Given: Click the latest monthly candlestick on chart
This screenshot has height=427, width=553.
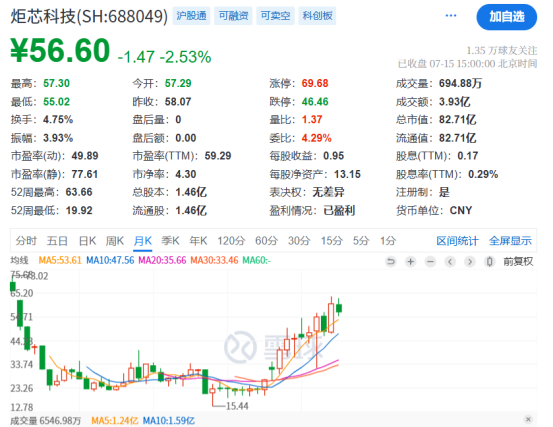Looking at the screenshot, I should [339, 308].
